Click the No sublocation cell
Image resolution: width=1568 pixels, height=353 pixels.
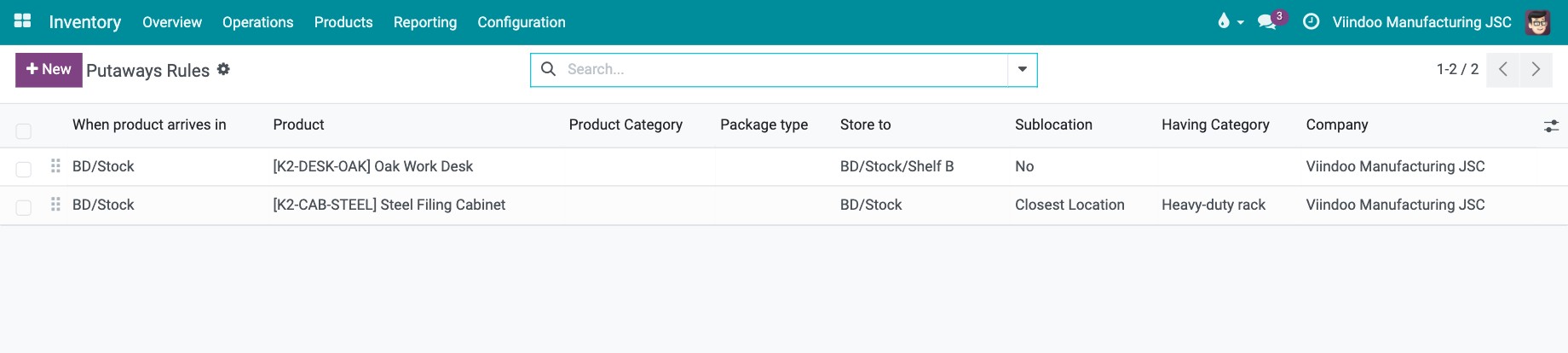pos(1024,166)
